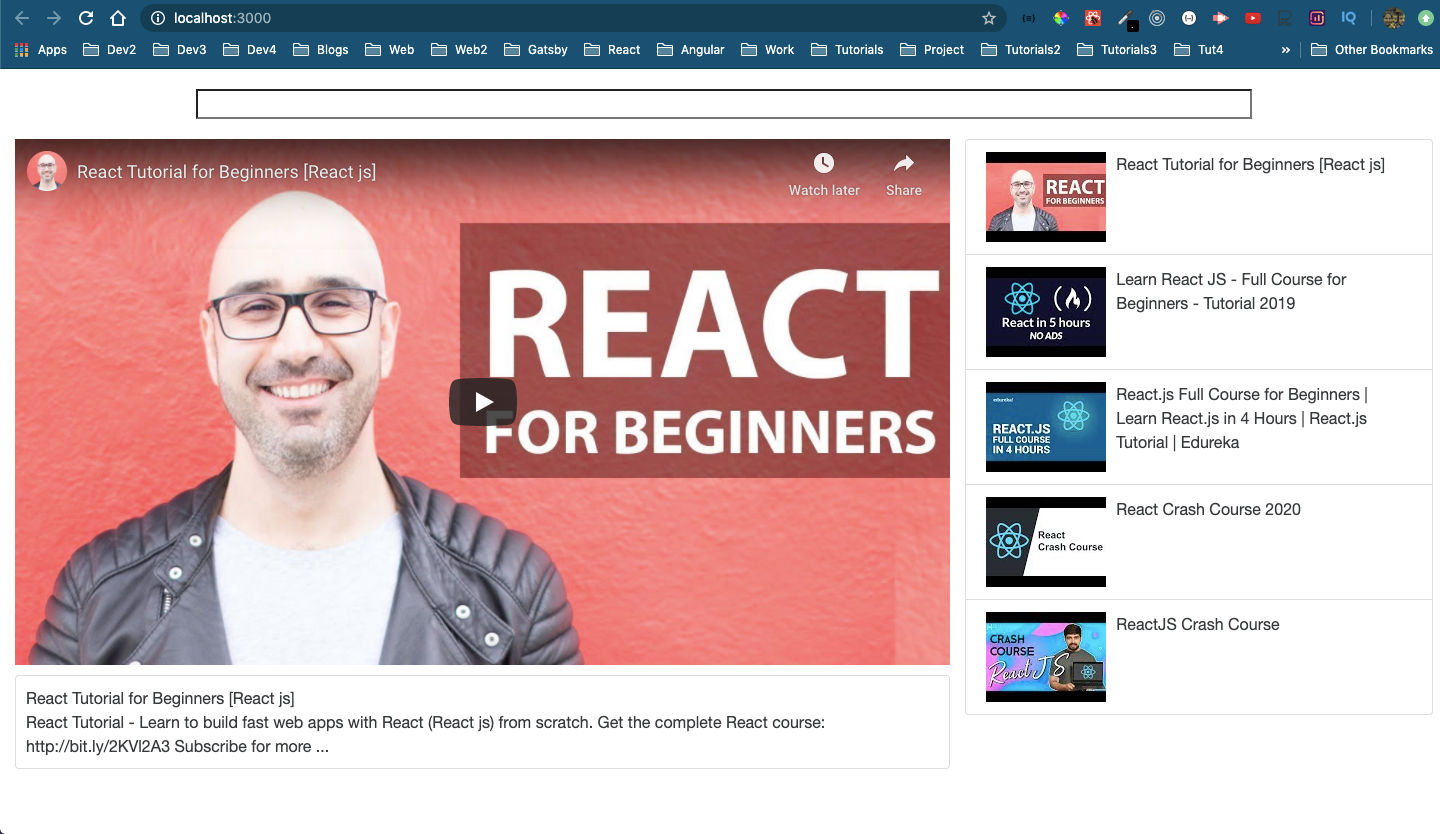Image resolution: width=1440 pixels, height=834 pixels.
Task: Open the Work bookmarks folder
Action: tap(768, 49)
